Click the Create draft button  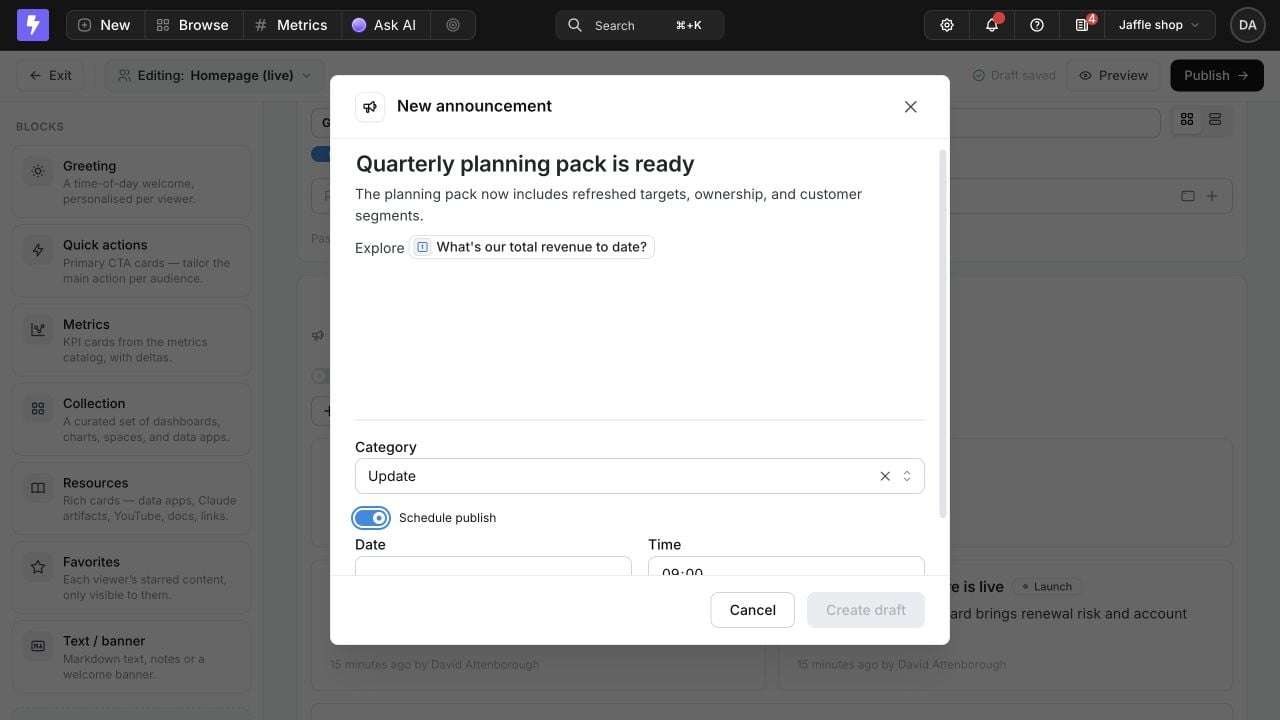tap(866, 610)
